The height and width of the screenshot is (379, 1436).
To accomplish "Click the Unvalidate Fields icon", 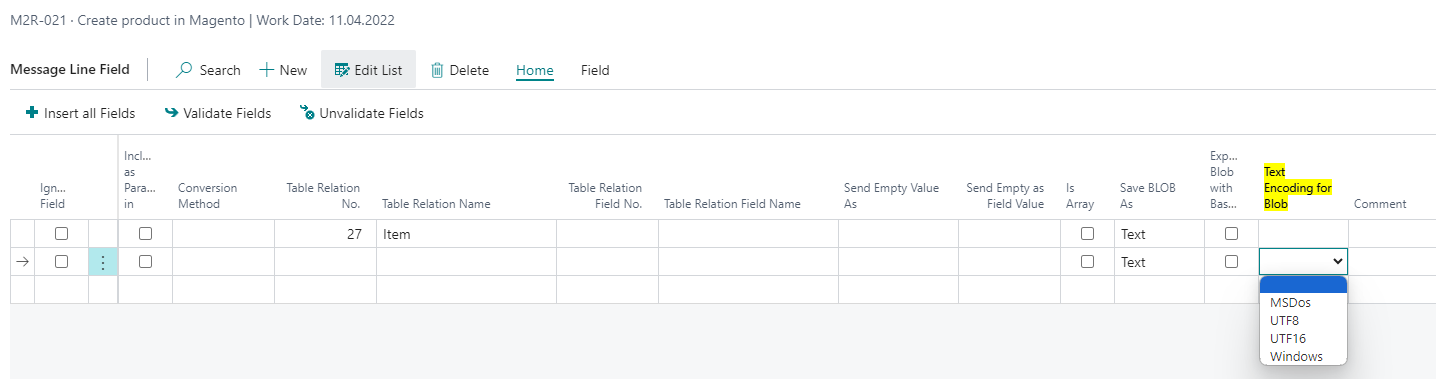I will 307,113.
